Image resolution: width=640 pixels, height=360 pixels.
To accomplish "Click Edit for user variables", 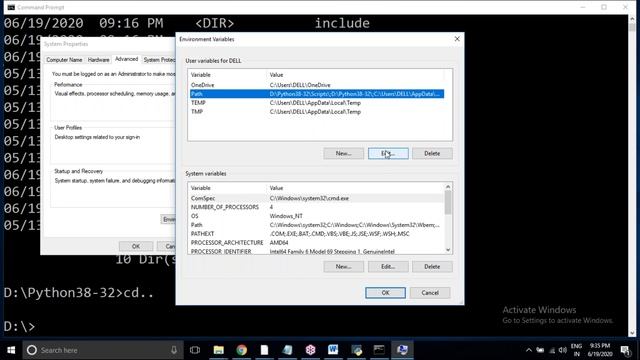I will coord(388,153).
